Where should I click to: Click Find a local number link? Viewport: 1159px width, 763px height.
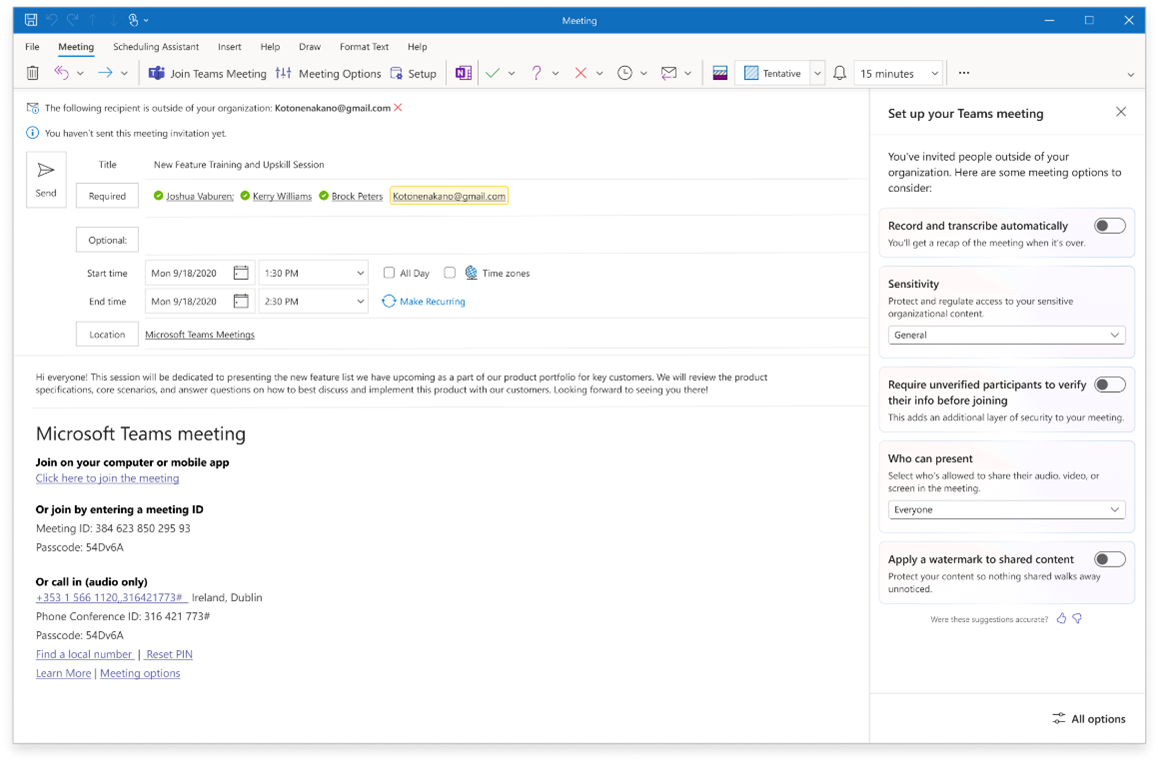coord(84,654)
